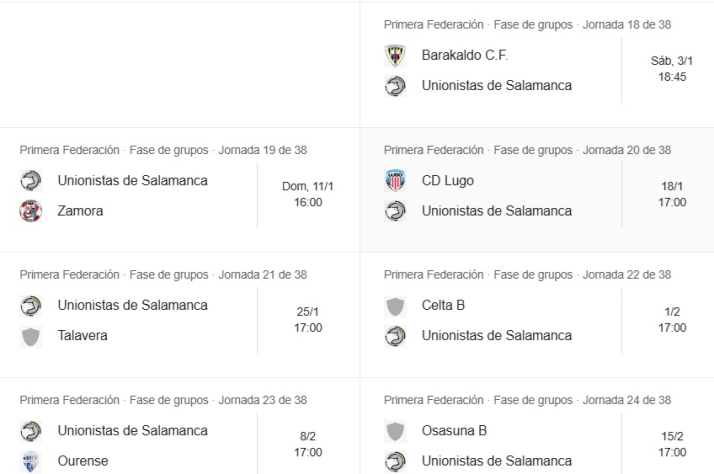Click the Celta B shield icon
Viewport: 714px width, 474px height.
[395, 306]
